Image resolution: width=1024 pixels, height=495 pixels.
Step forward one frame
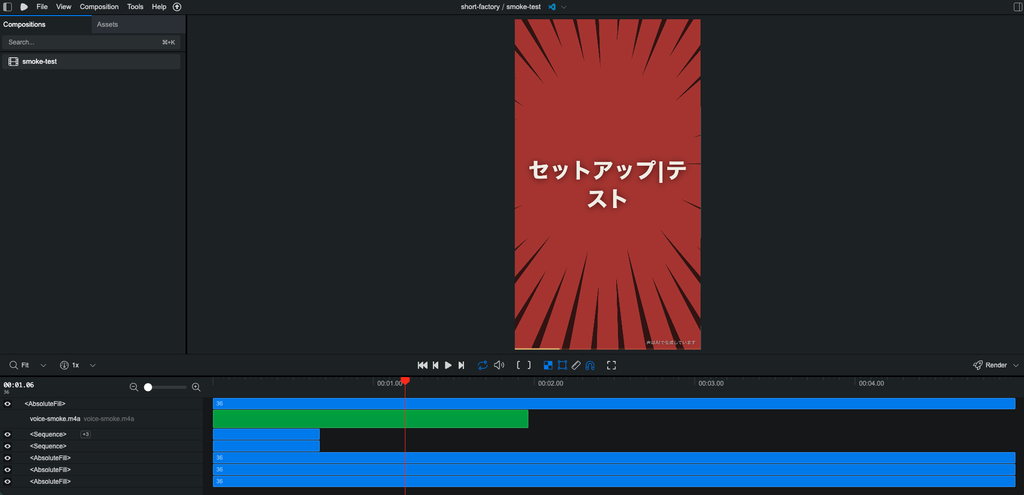[461, 365]
